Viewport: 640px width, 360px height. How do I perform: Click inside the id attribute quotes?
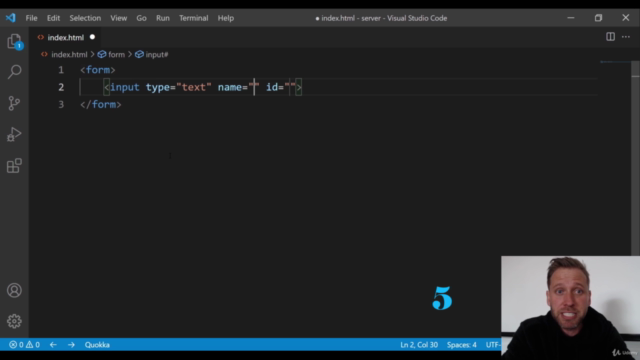point(290,87)
